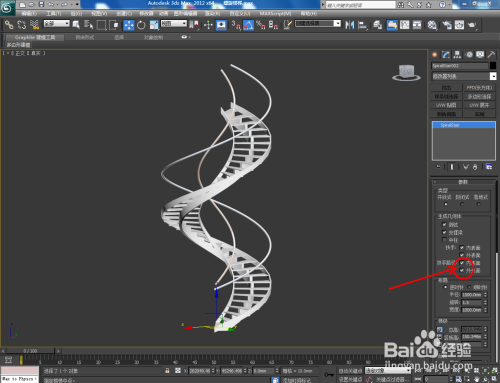This screenshot has height=383, width=500.
Task: Click the UVW 贴图 modifier button
Action: [x=446, y=105]
